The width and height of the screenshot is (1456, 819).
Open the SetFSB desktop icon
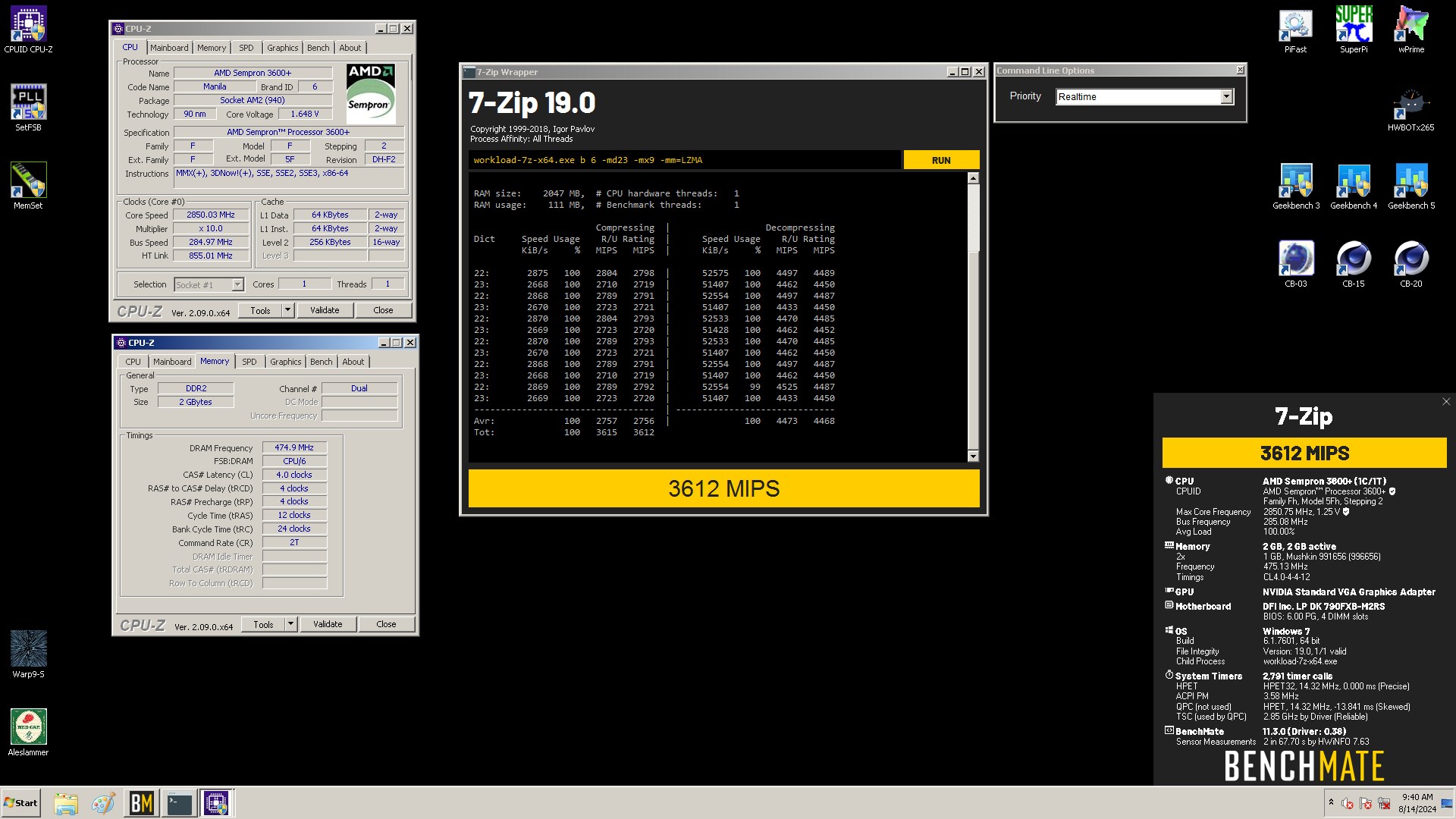[28, 108]
